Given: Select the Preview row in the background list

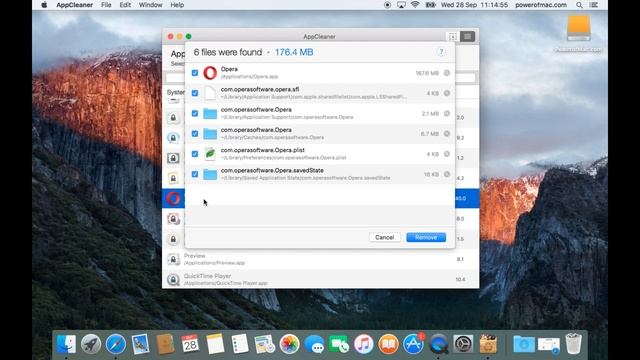Looking at the screenshot, I should pyautogui.click(x=320, y=259).
